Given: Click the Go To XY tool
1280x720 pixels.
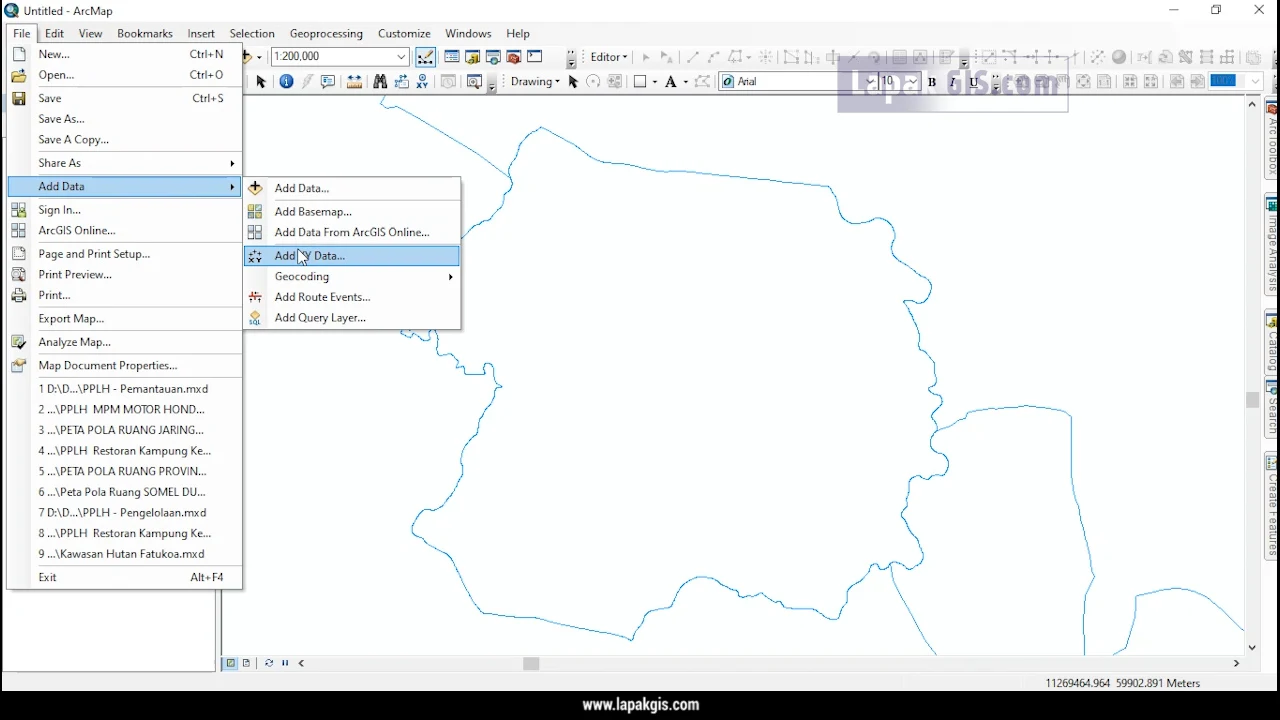Looking at the screenshot, I should coord(424,82).
